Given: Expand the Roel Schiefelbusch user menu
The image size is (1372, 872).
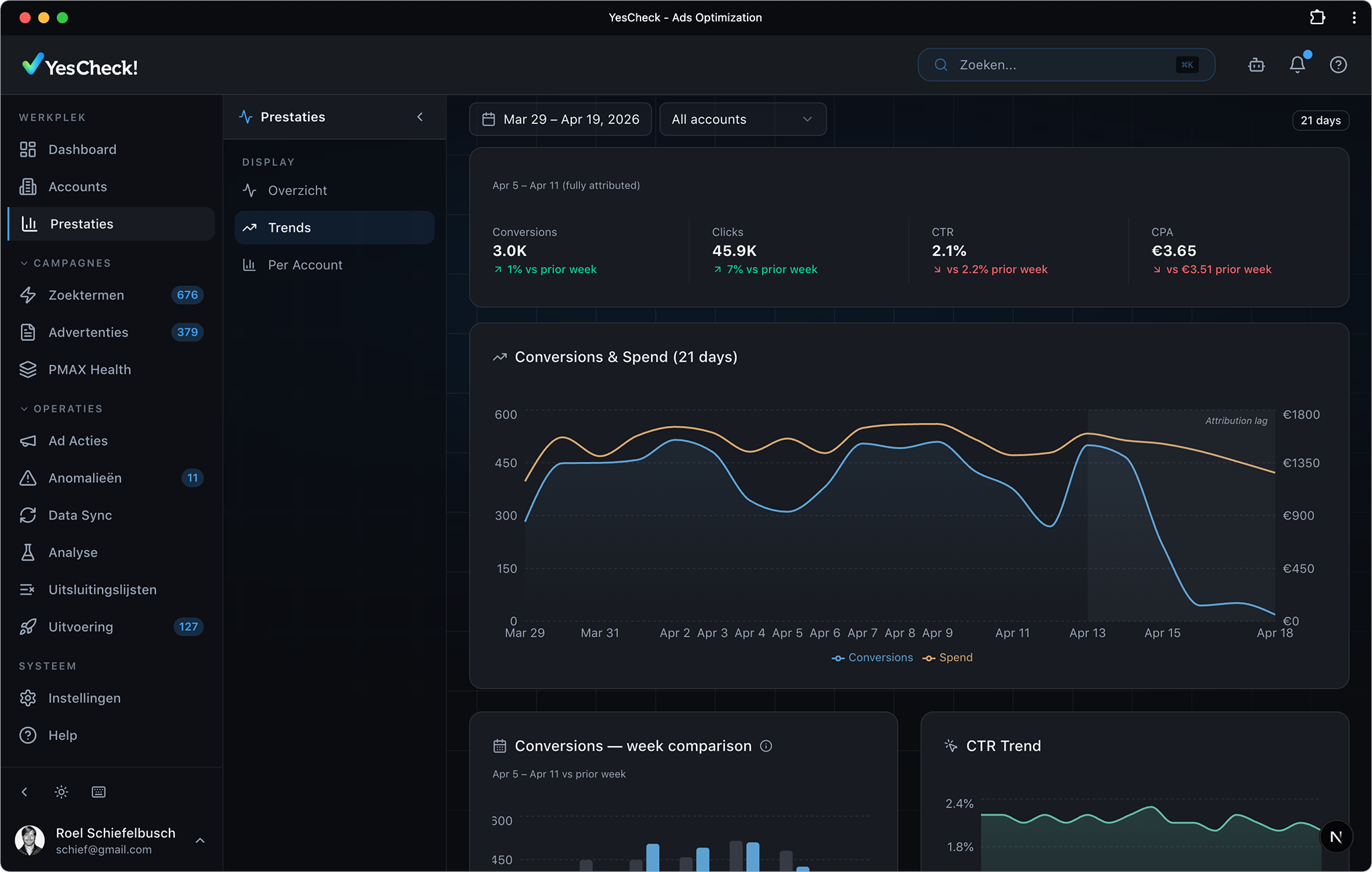Looking at the screenshot, I should pyautogui.click(x=200, y=841).
